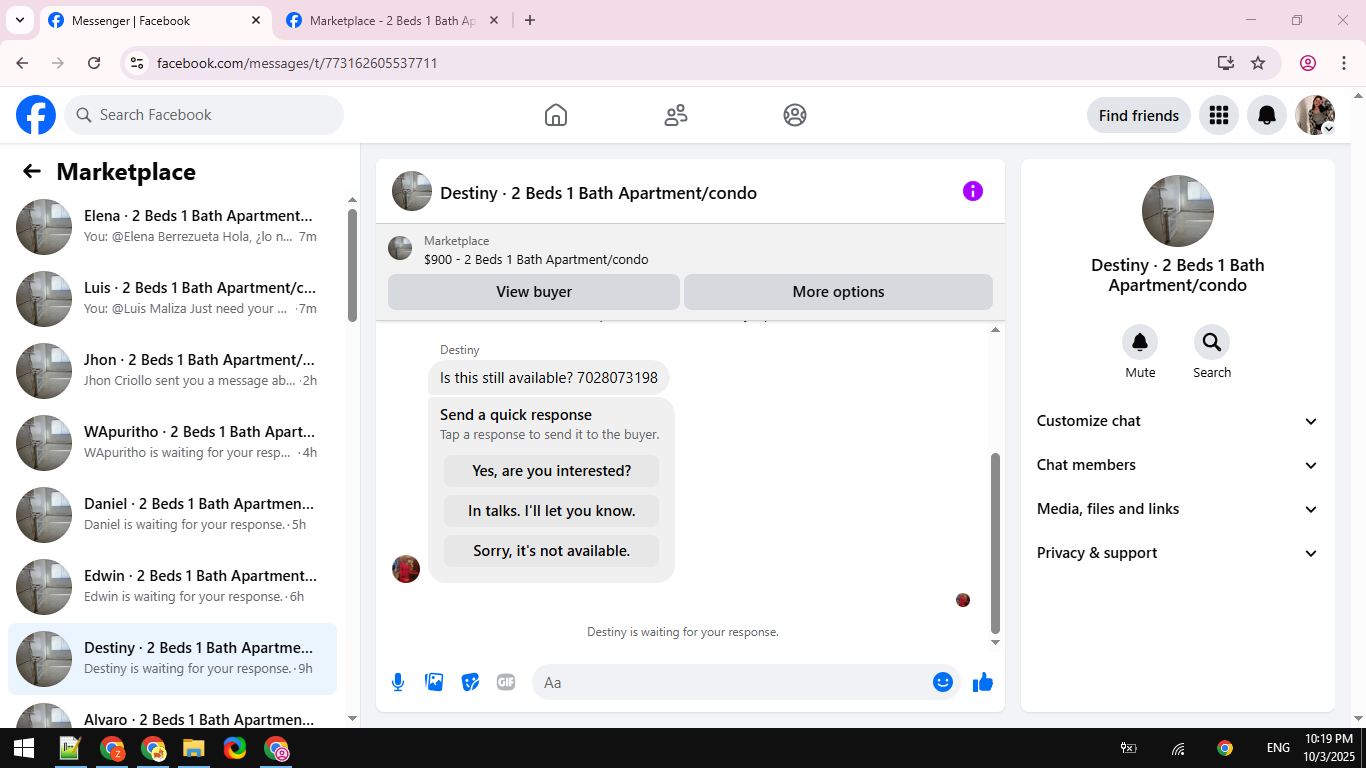Open the Chrome tab search dropdown

(x=19, y=20)
